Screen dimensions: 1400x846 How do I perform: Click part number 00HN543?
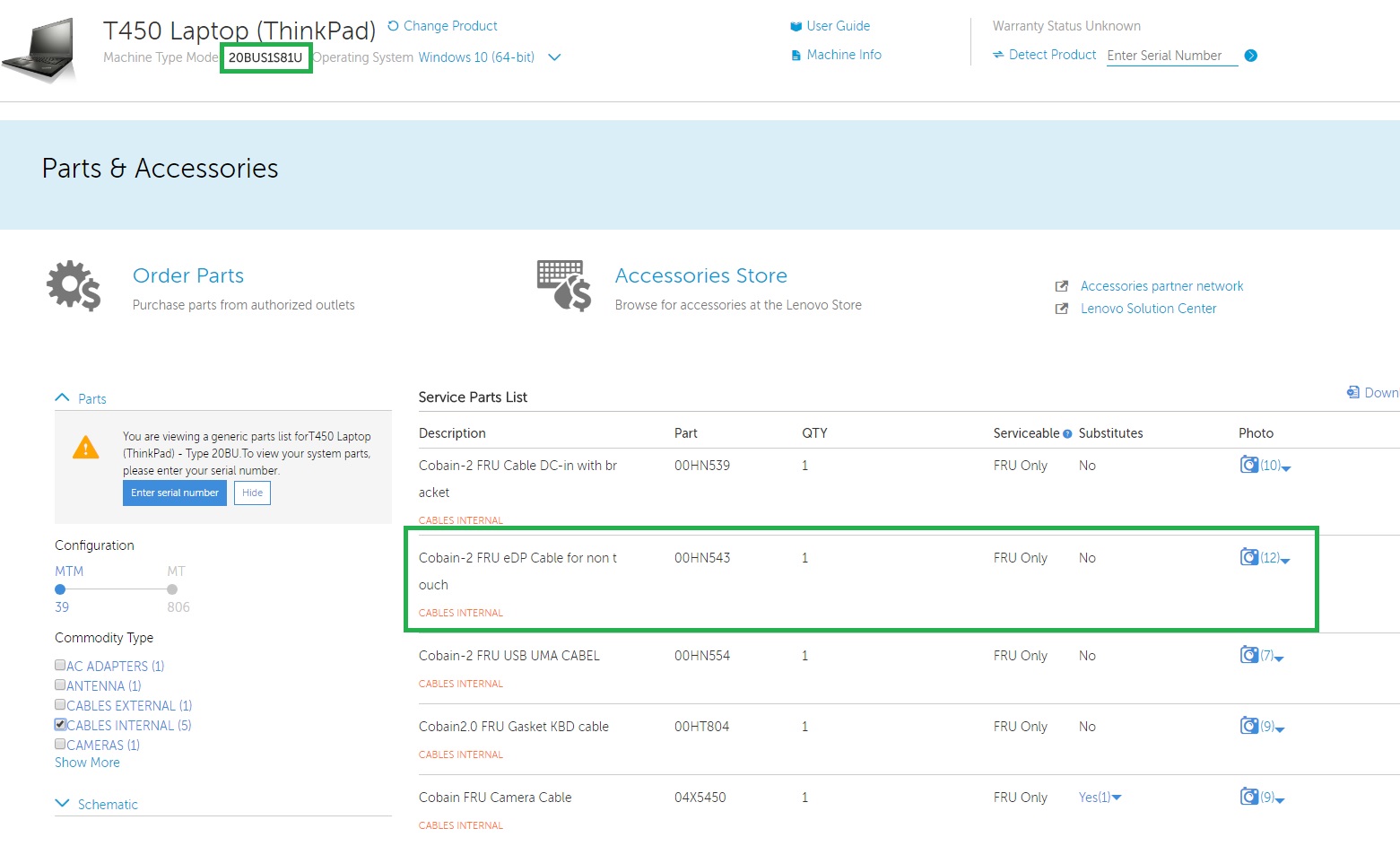(702, 558)
